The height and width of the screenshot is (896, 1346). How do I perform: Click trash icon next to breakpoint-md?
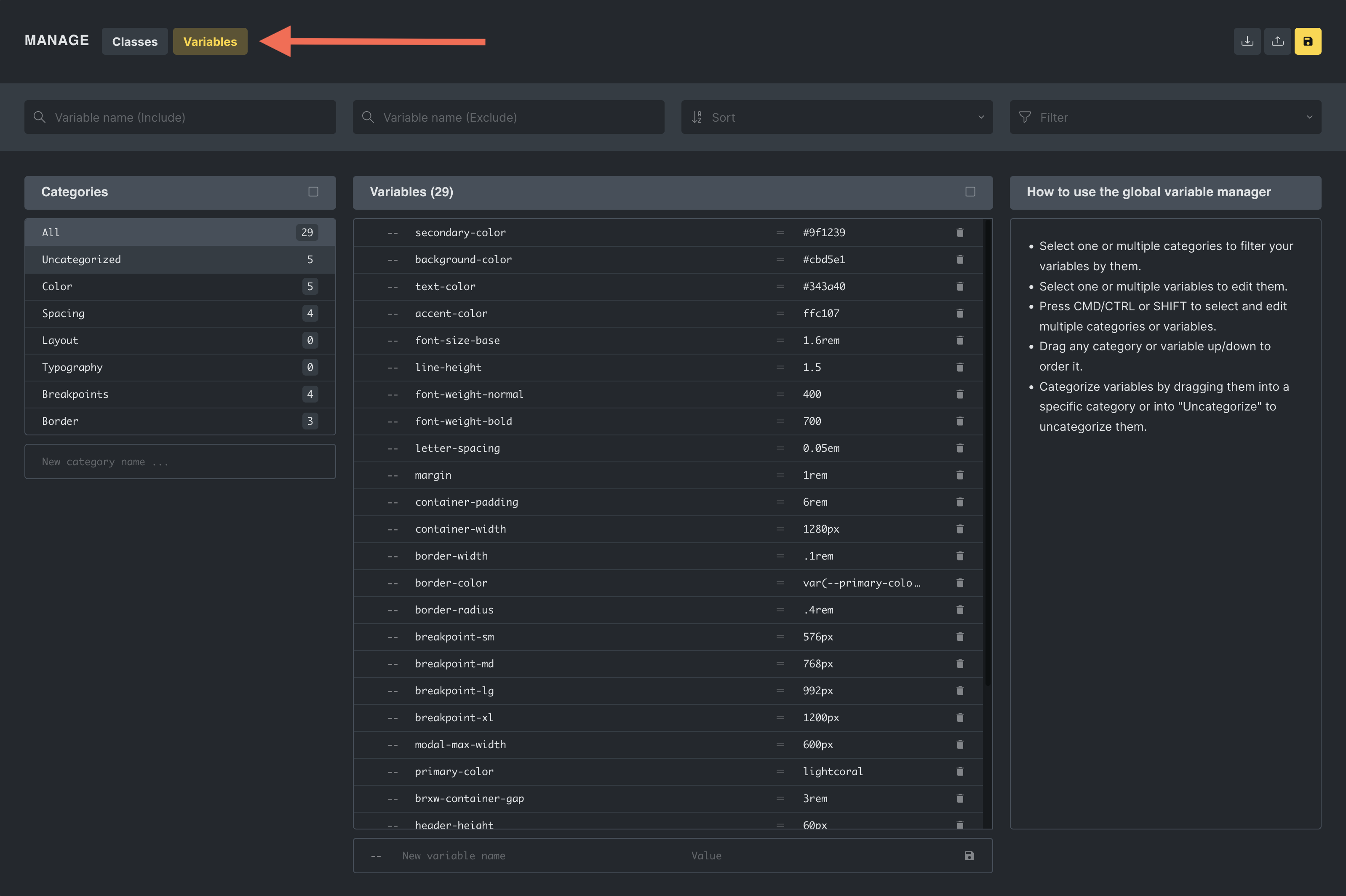pos(960,664)
